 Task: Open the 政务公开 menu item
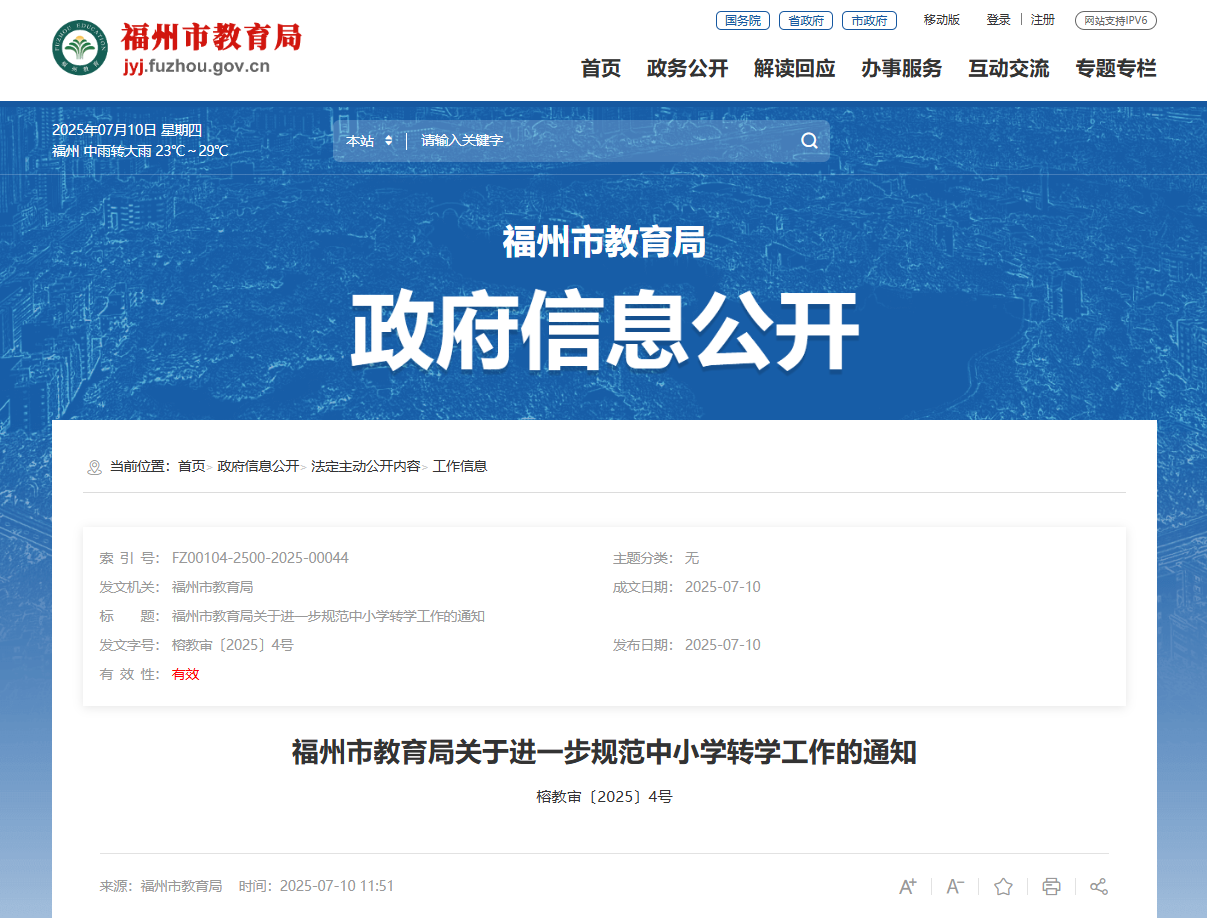pyautogui.click(x=688, y=68)
